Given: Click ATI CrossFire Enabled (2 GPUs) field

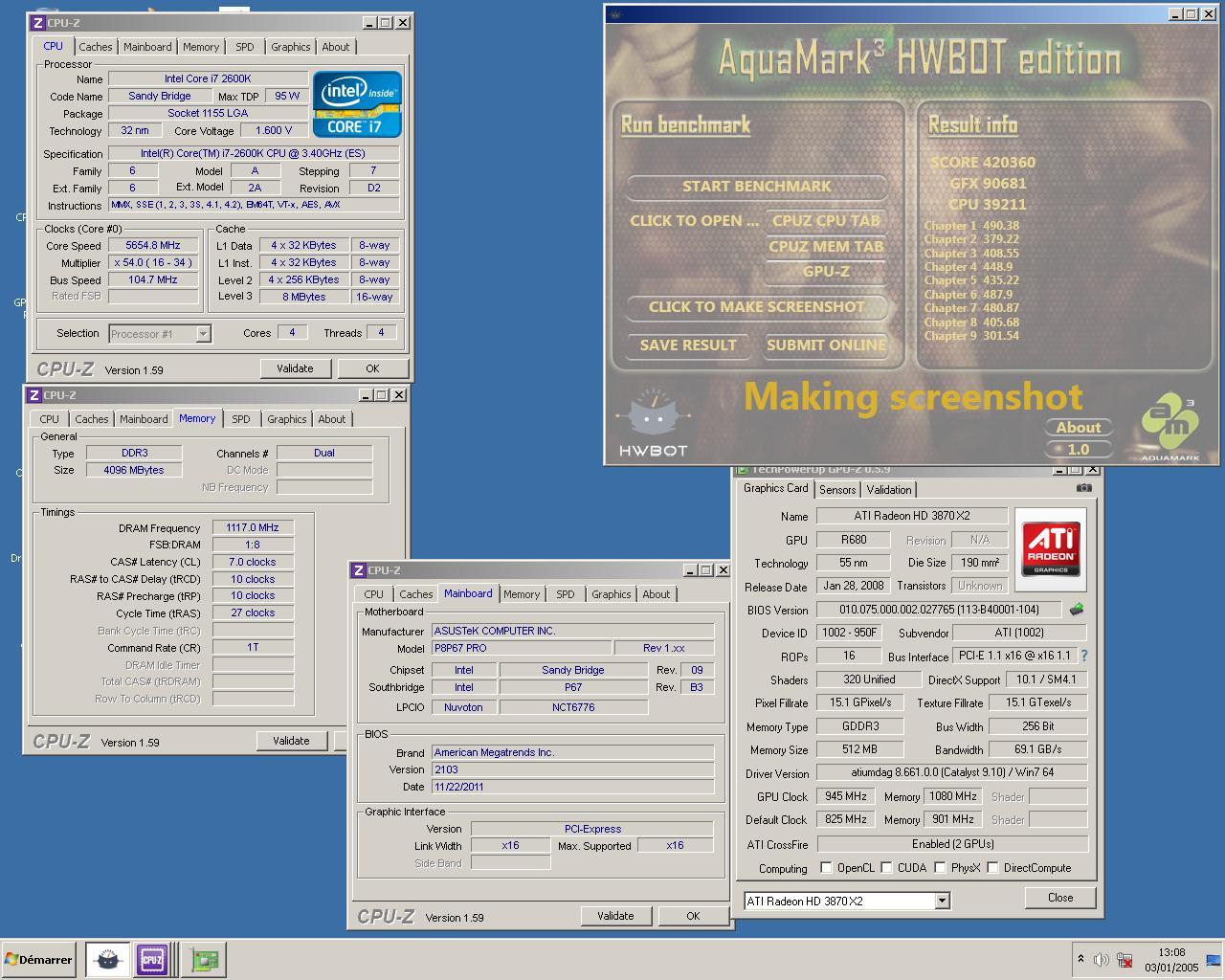Looking at the screenshot, I should coord(952,844).
